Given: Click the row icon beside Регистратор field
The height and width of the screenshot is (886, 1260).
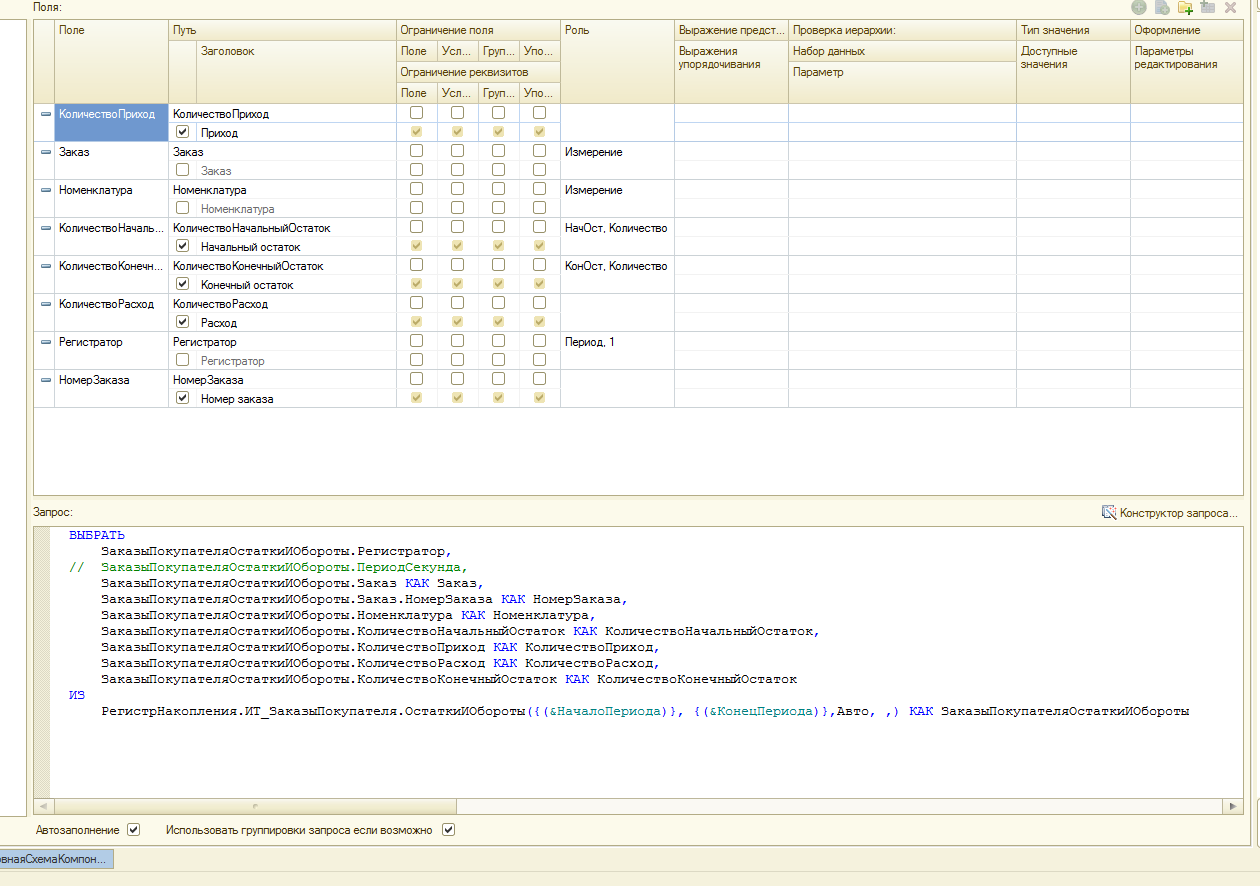Looking at the screenshot, I should click(46, 342).
